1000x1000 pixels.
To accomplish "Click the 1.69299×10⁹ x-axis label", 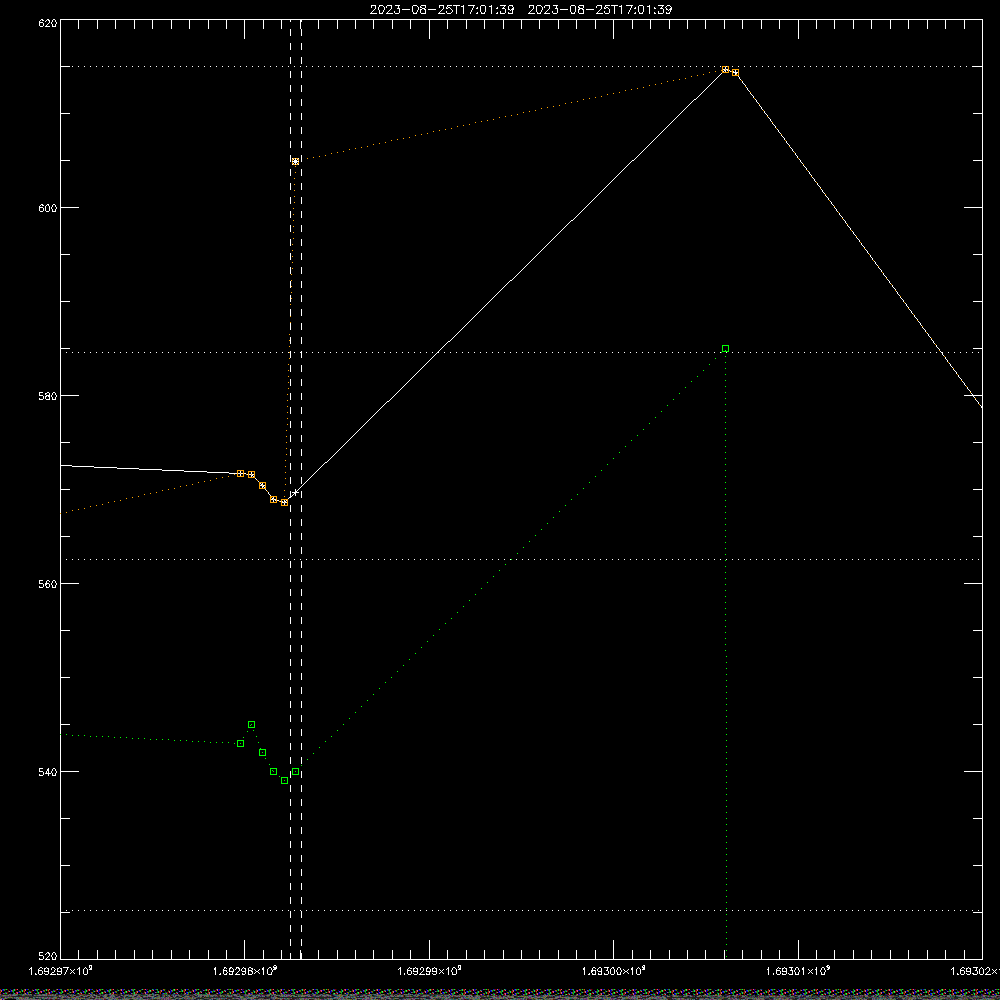I will pos(429,971).
